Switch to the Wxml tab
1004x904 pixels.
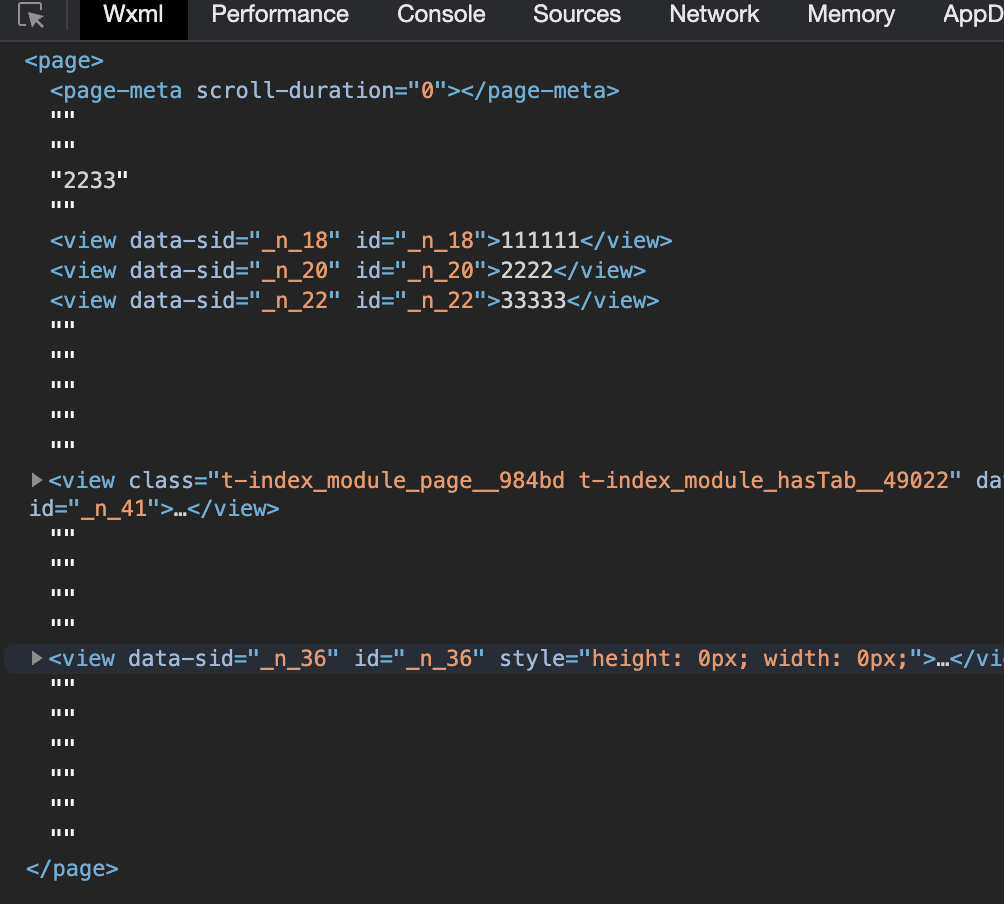point(133,15)
